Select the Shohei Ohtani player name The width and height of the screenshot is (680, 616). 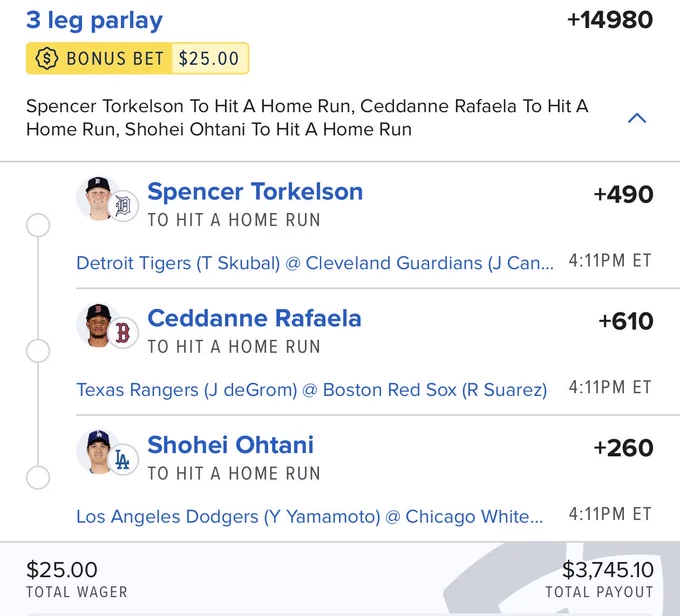click(230, 445)
